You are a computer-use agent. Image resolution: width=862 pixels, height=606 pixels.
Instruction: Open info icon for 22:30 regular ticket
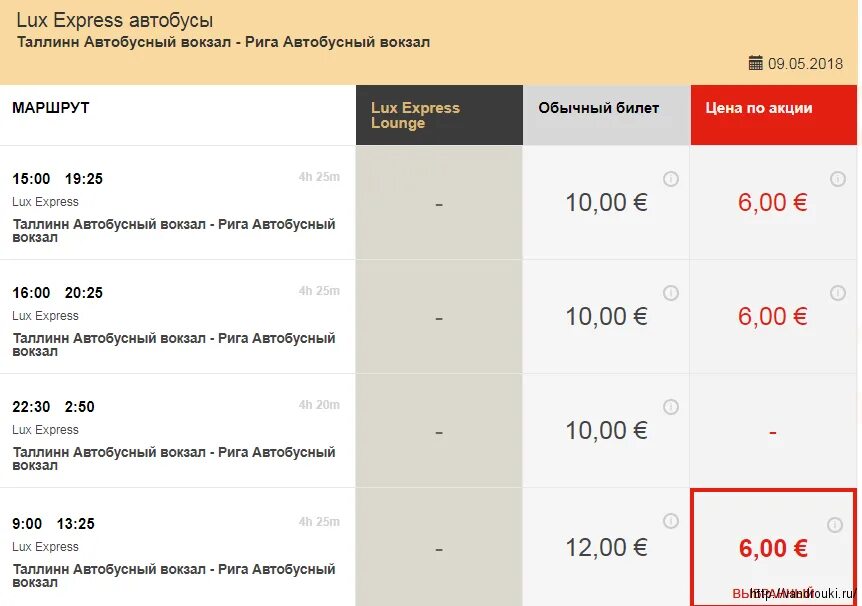tap(671, 407)
